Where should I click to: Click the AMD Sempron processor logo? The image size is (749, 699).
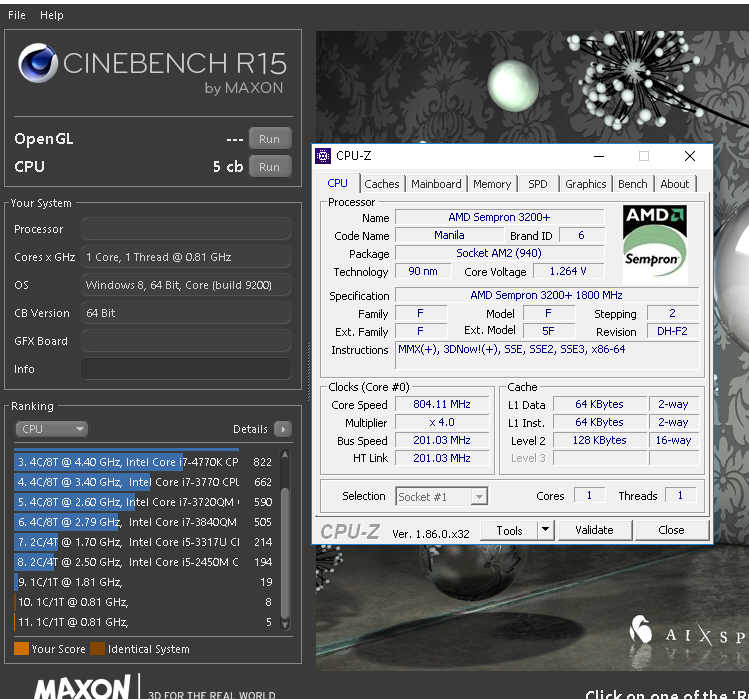pyautogui.click(x=655, y=242)
